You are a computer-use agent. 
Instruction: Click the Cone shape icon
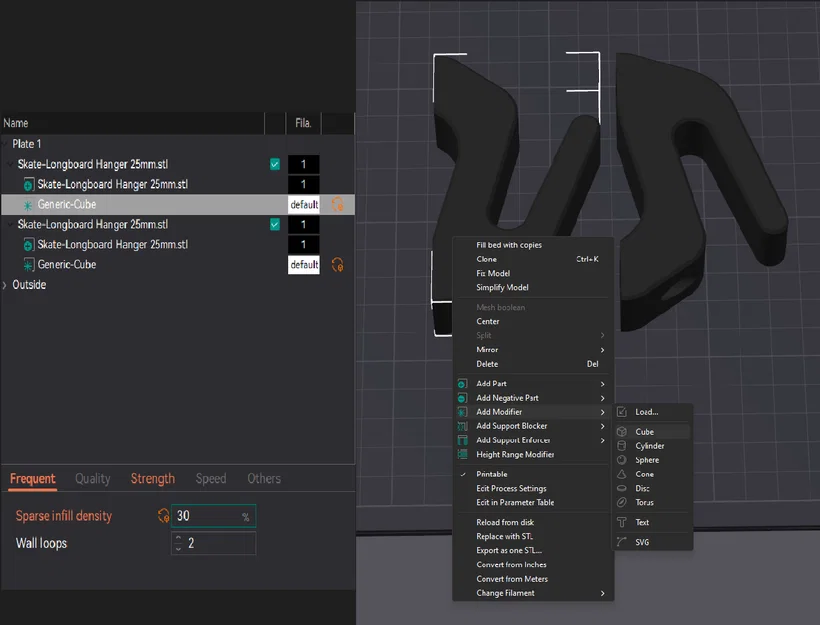(622, 474)
